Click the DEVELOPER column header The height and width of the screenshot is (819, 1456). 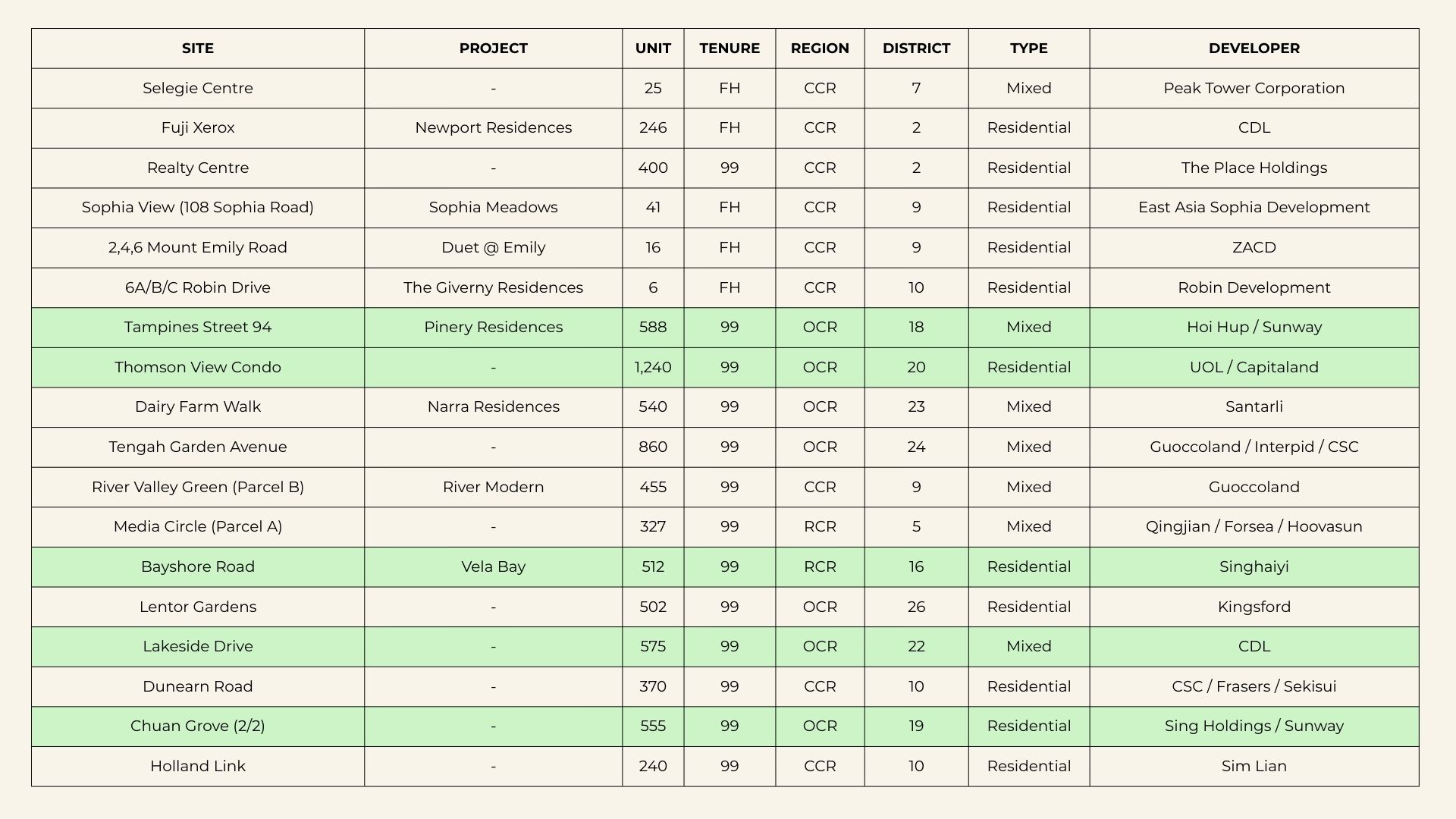point(1254,49)
